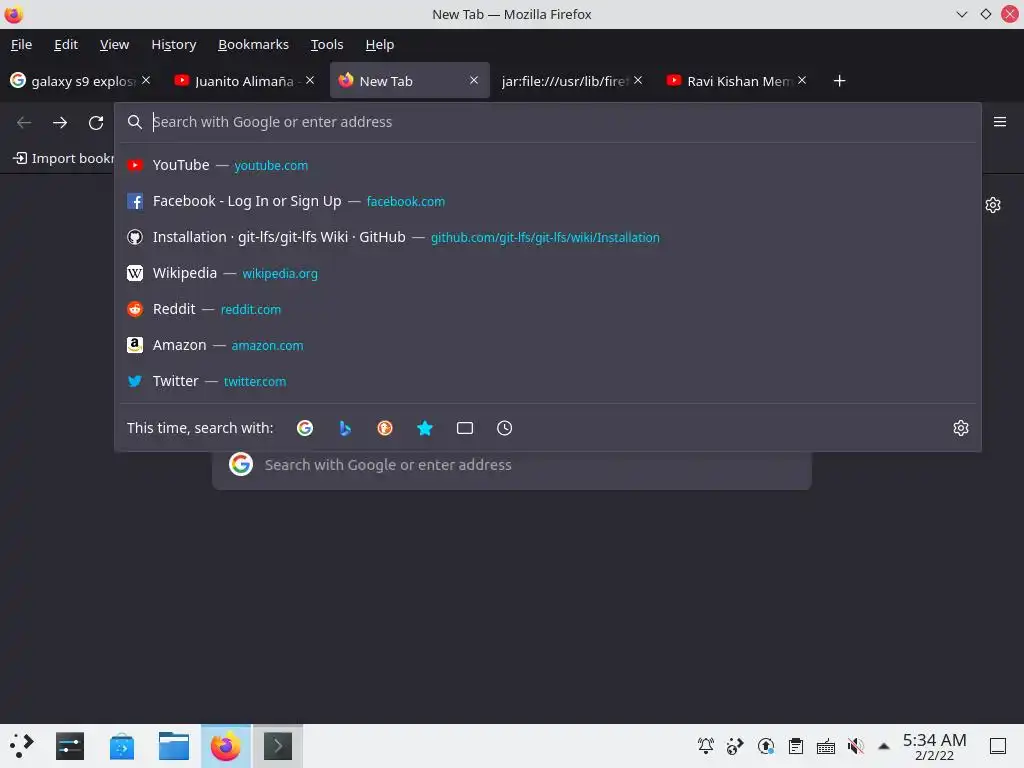Expand hidden system tray icons arrow
Image resolution: width=1024 pixels, height=768 pixels.
point(884,746)
